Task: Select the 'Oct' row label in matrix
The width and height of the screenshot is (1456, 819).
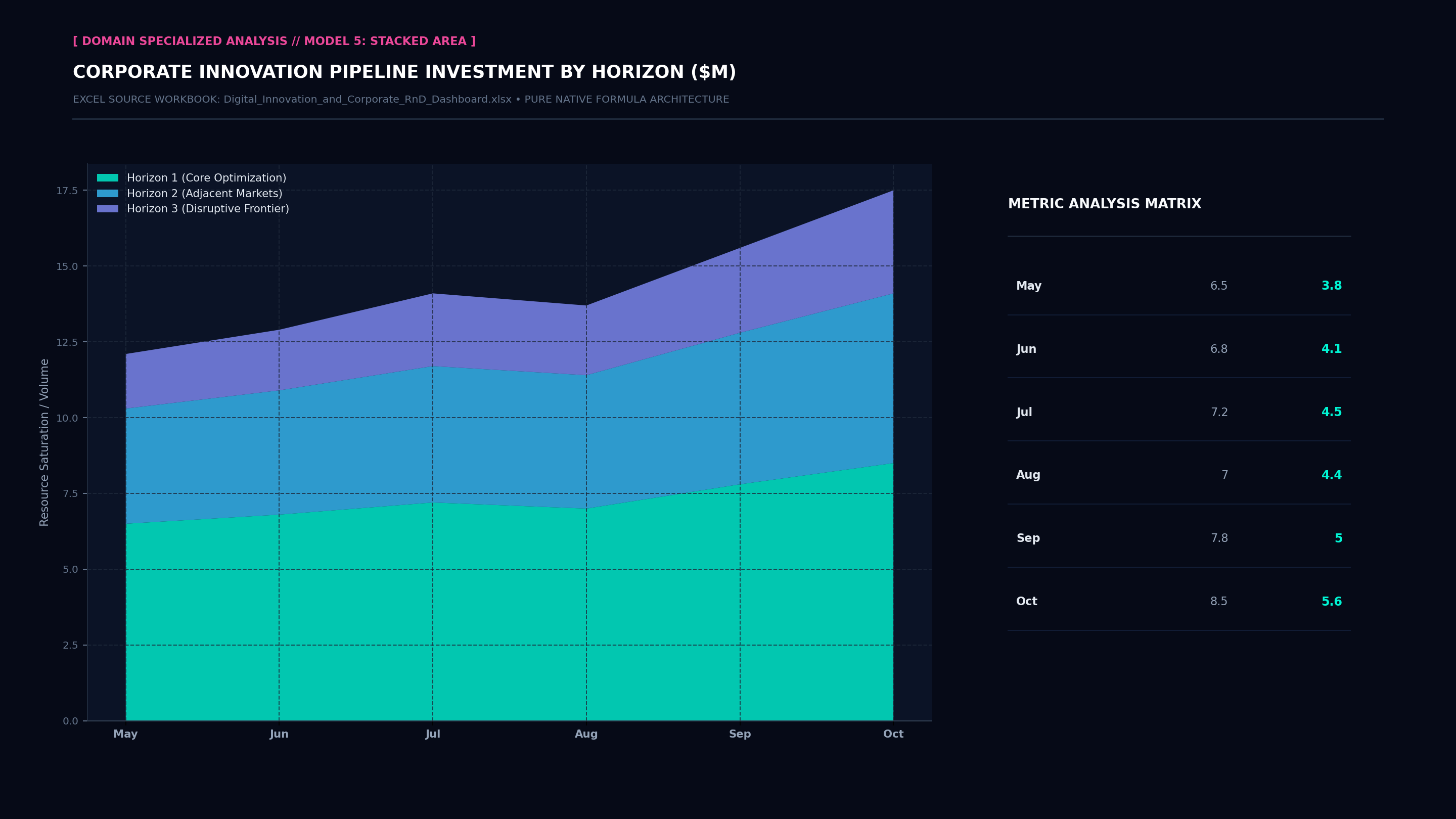Action: click(1026, 602)
